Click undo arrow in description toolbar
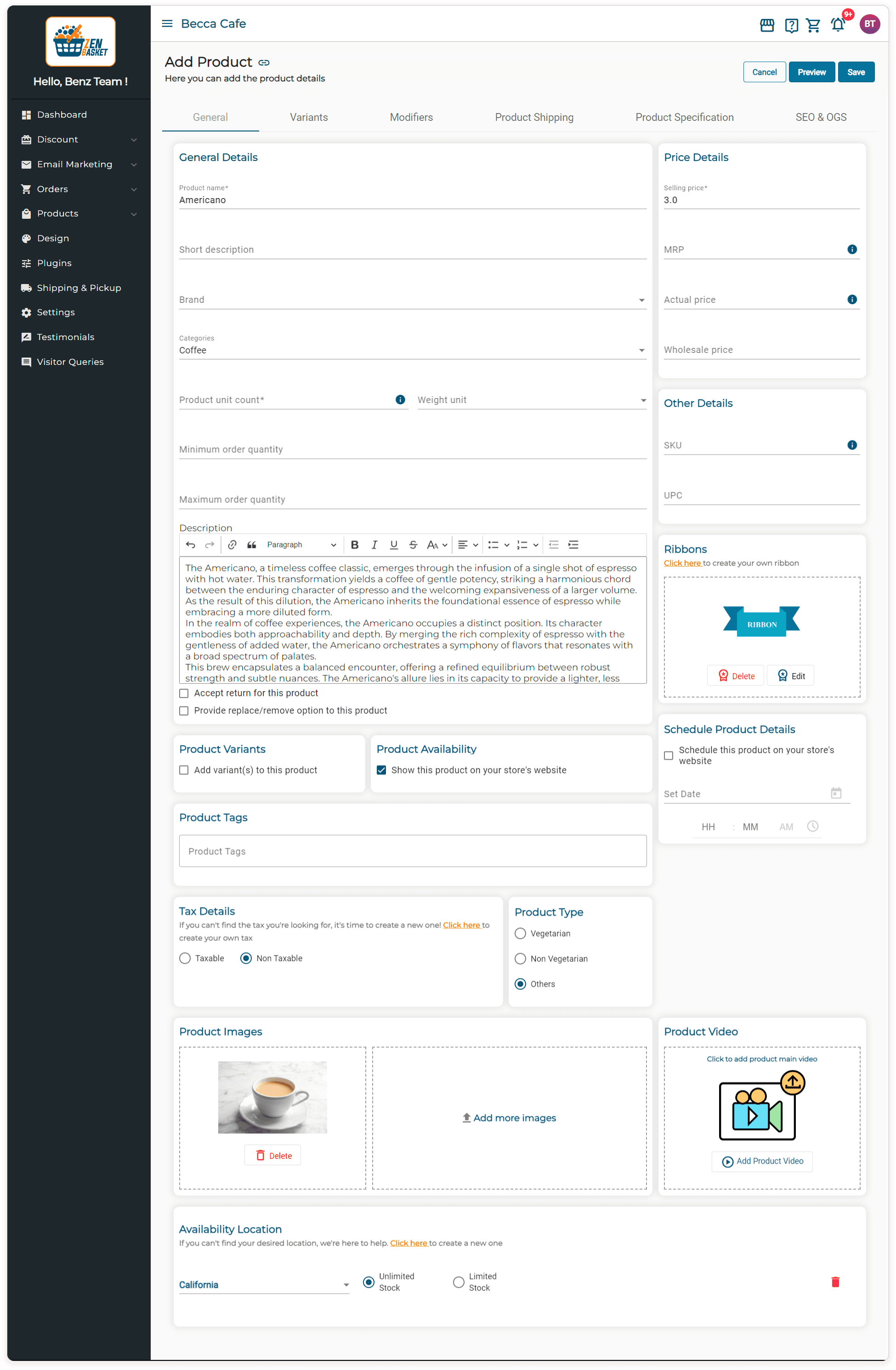Viewport: 896px width, 1370px height. pyautogui.click(x=191, y=545)
